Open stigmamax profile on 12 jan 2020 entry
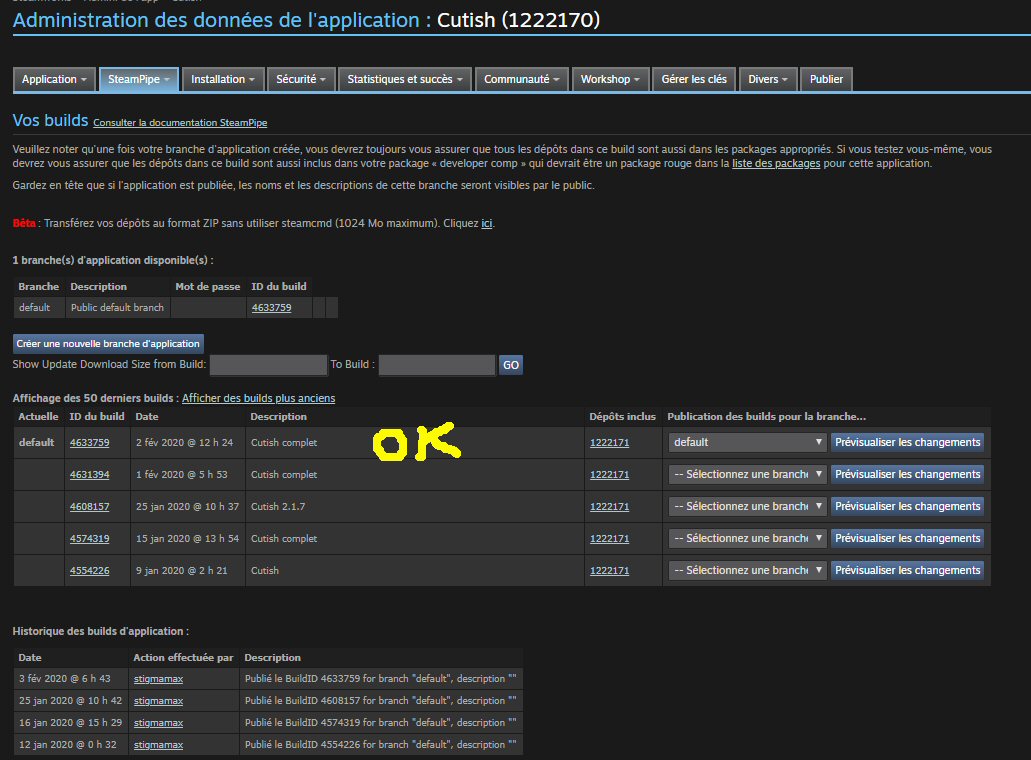The width and height of the screenshot is (1031, 760). point(158,745)
